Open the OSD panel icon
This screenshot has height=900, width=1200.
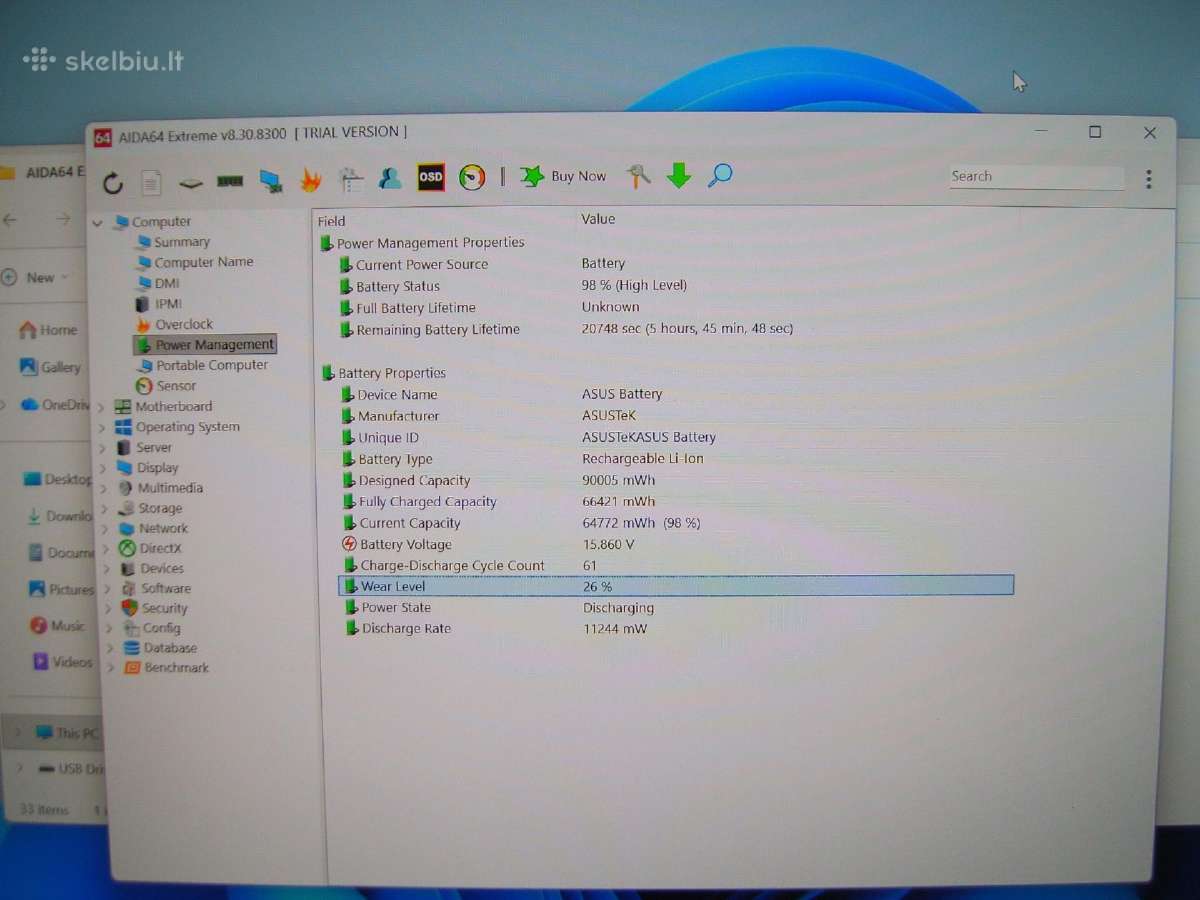[431, 177]
